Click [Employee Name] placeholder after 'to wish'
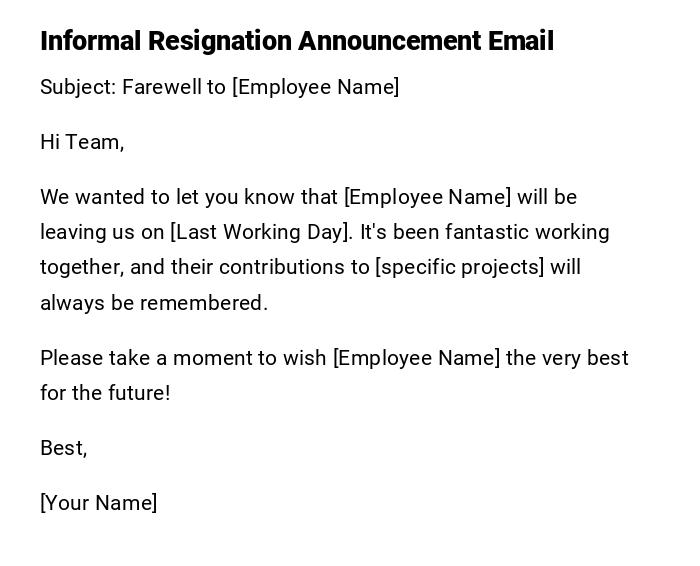700x566 pixels. tap(416, 358)
